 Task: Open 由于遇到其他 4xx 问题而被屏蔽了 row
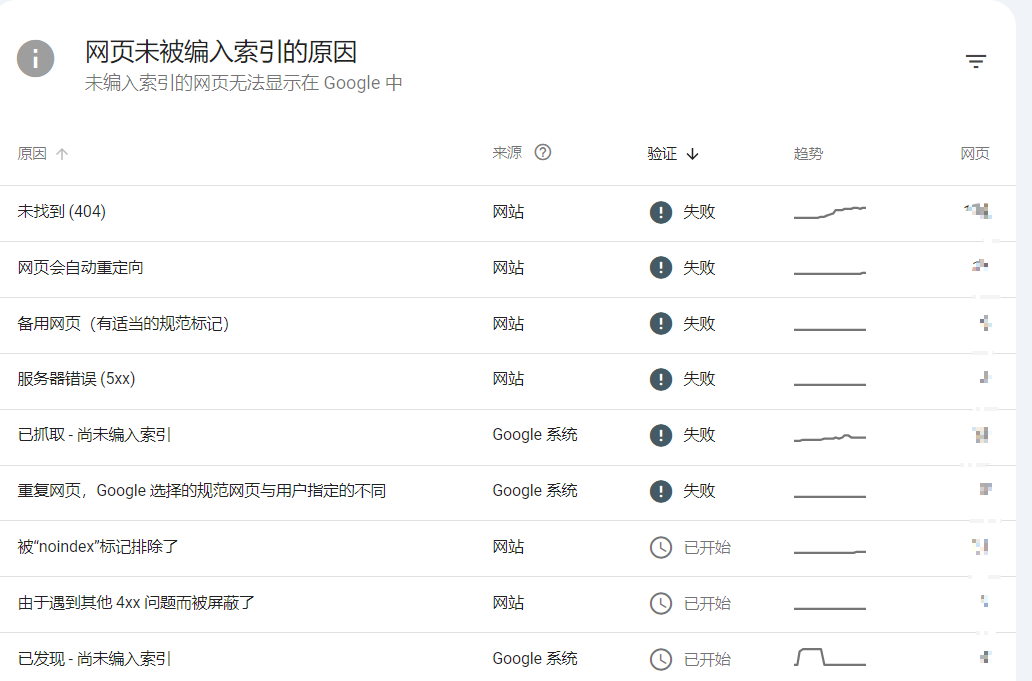coord(137,603)
